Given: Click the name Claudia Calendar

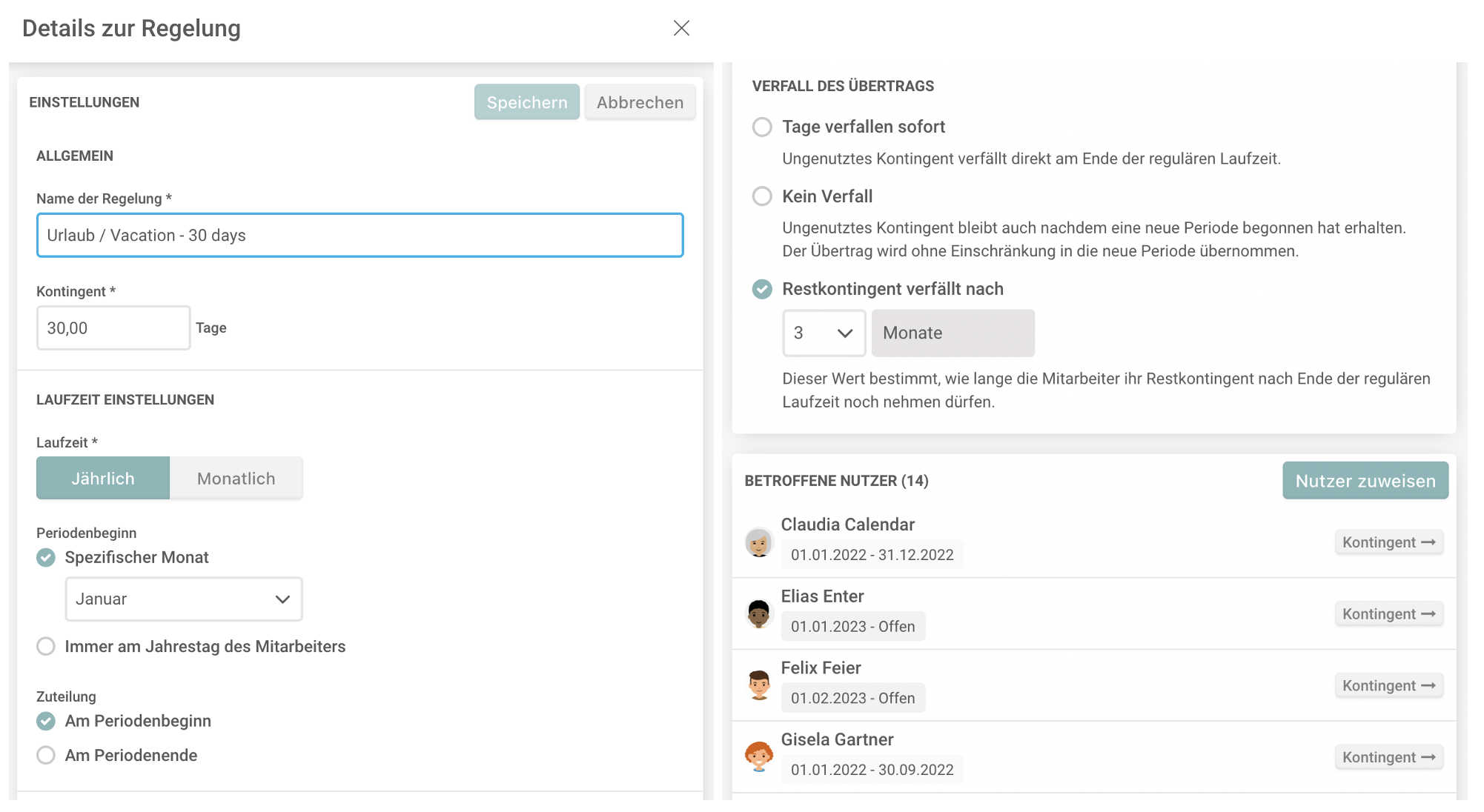Looking at the screenshot, I should coord(848,525).
